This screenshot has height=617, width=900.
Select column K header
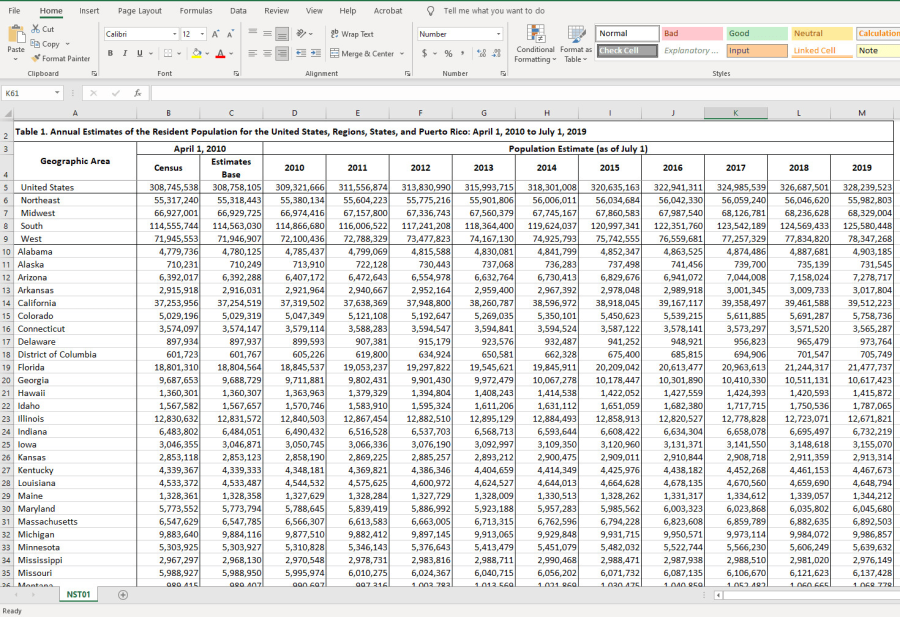point(735,113)
